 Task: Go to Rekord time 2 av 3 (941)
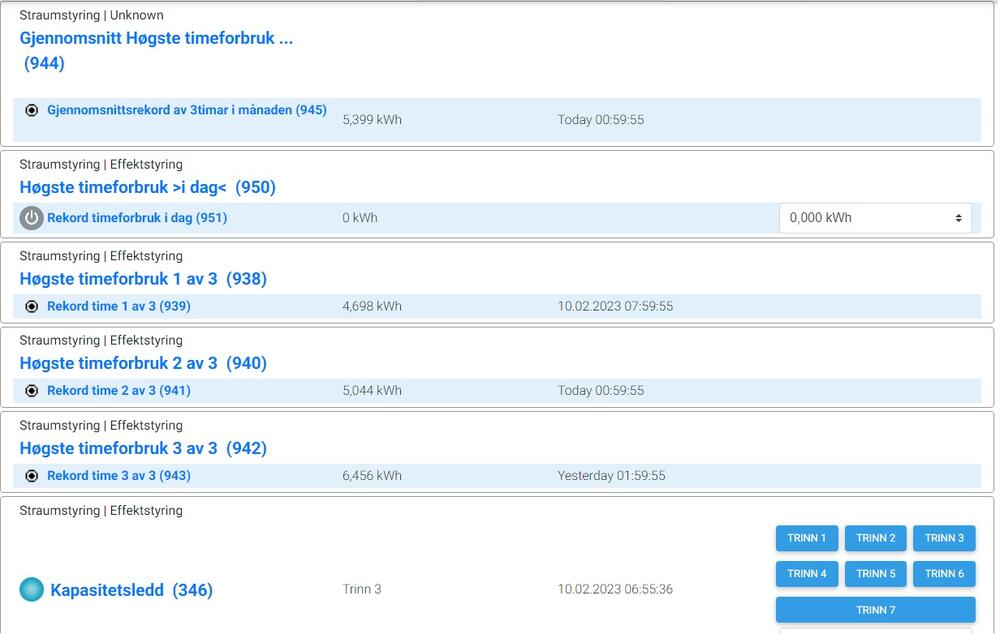pyautogui.click(x=118, y=391)
